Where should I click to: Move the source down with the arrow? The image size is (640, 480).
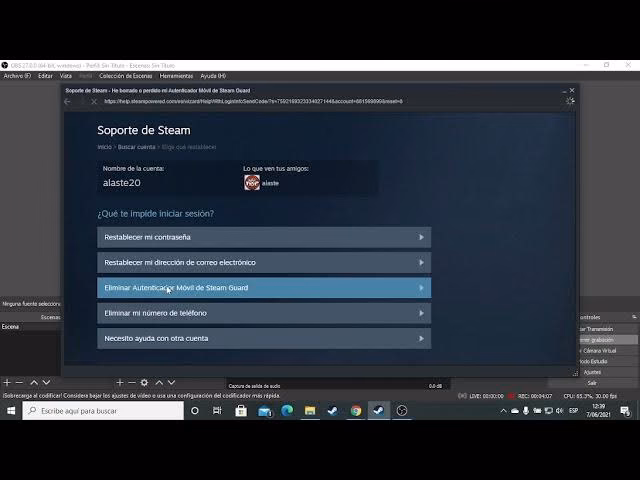pos(171,382)
